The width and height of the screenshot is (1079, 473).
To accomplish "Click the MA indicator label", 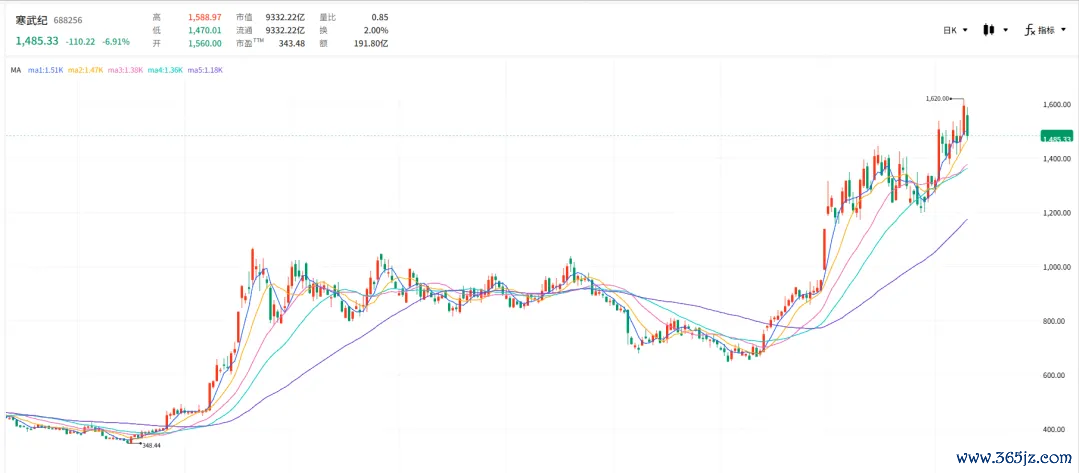I will 15,70.
